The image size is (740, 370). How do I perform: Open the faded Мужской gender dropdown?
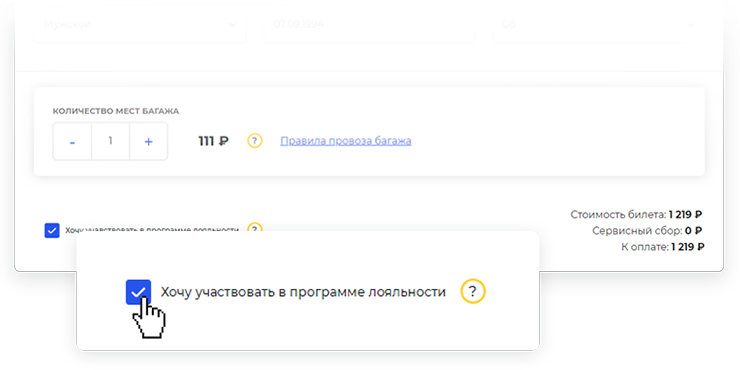[140, 25]
